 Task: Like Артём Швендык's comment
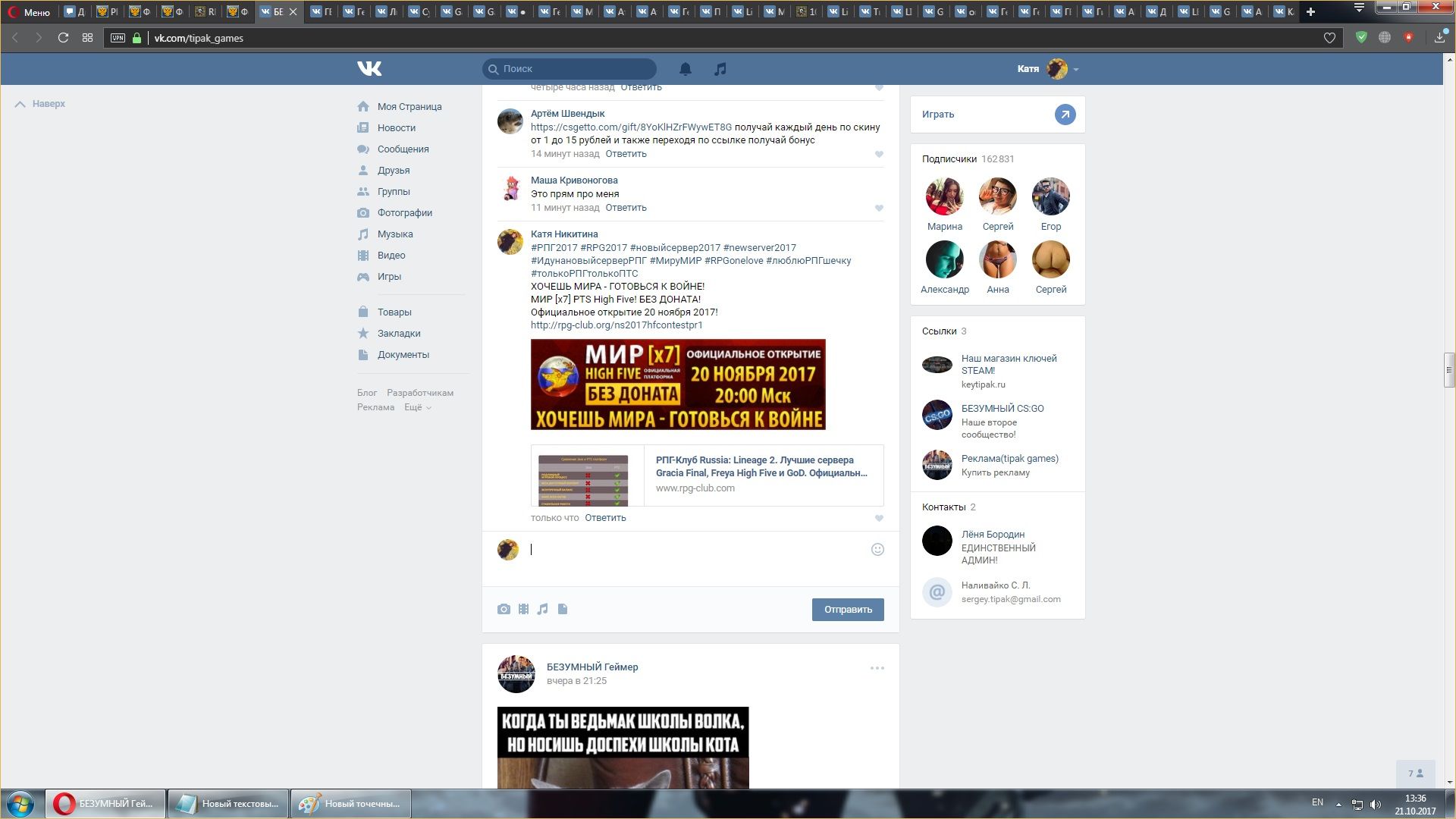click(879, 154)
